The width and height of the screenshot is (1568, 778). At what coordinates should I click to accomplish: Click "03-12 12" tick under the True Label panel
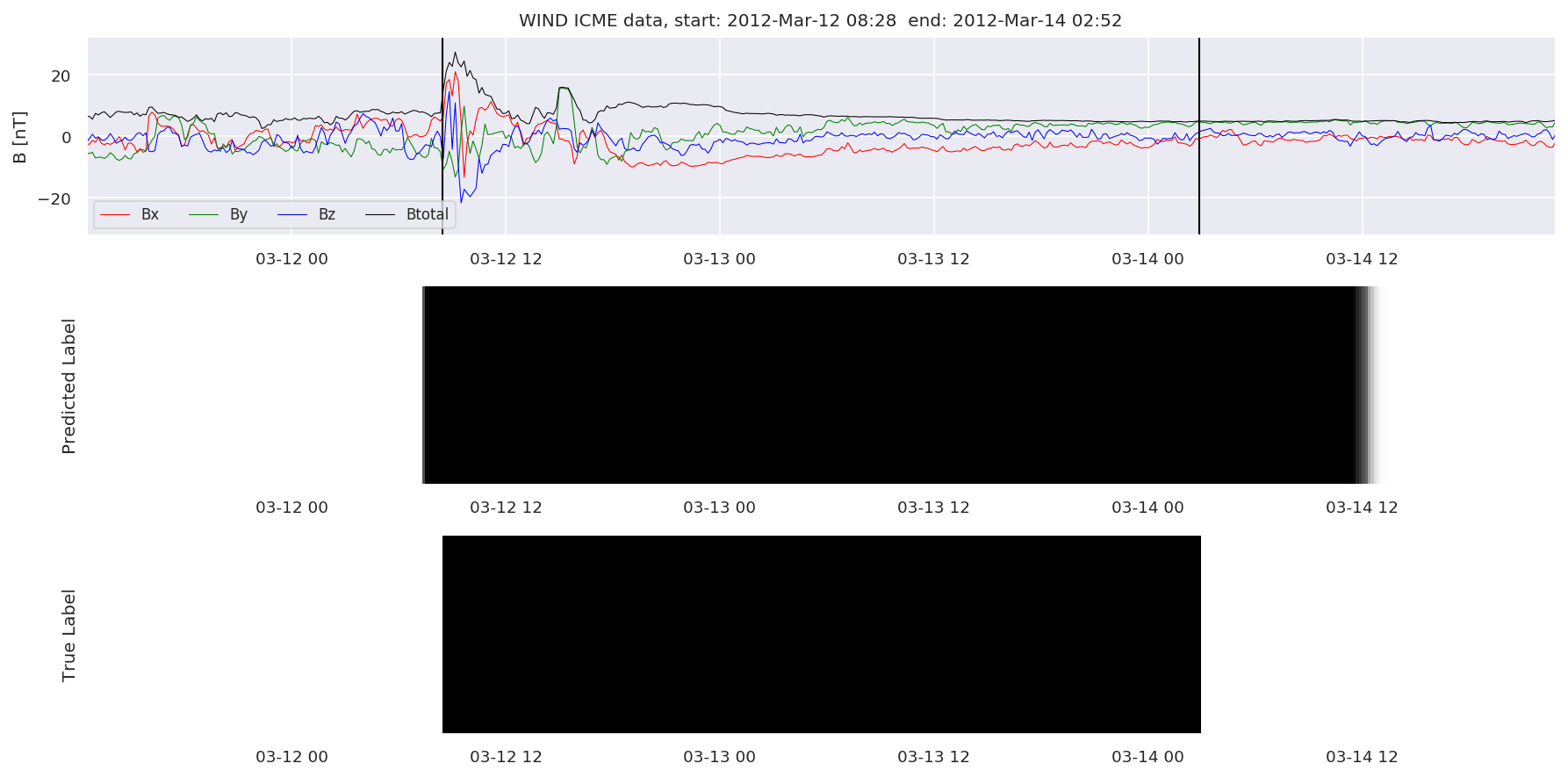point(506,757)
